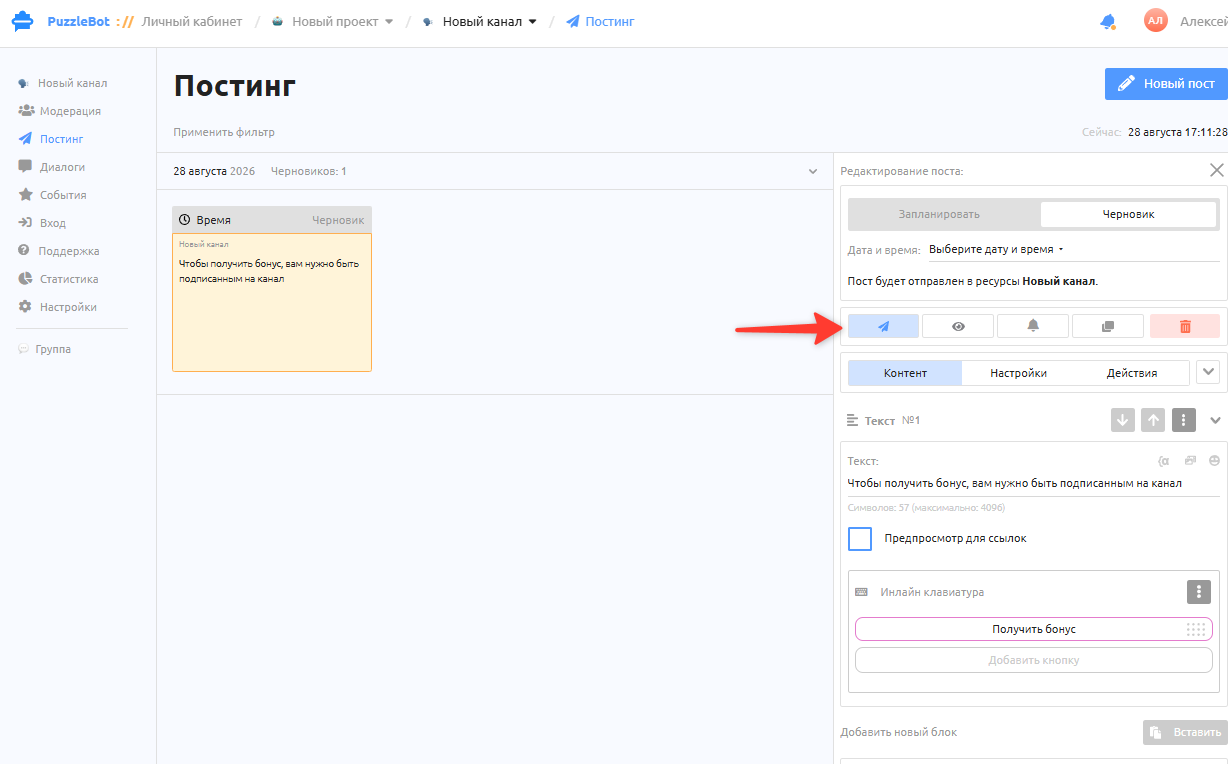Select the yellow draft post card

(x=272, y=289)
